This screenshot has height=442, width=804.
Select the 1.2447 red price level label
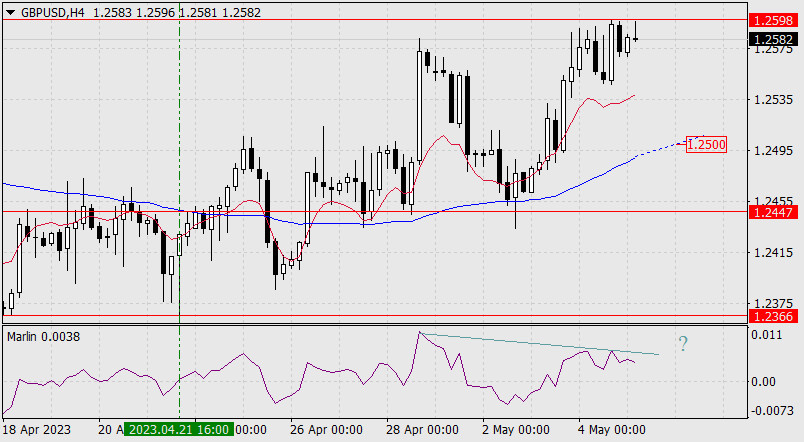(774, 212)
